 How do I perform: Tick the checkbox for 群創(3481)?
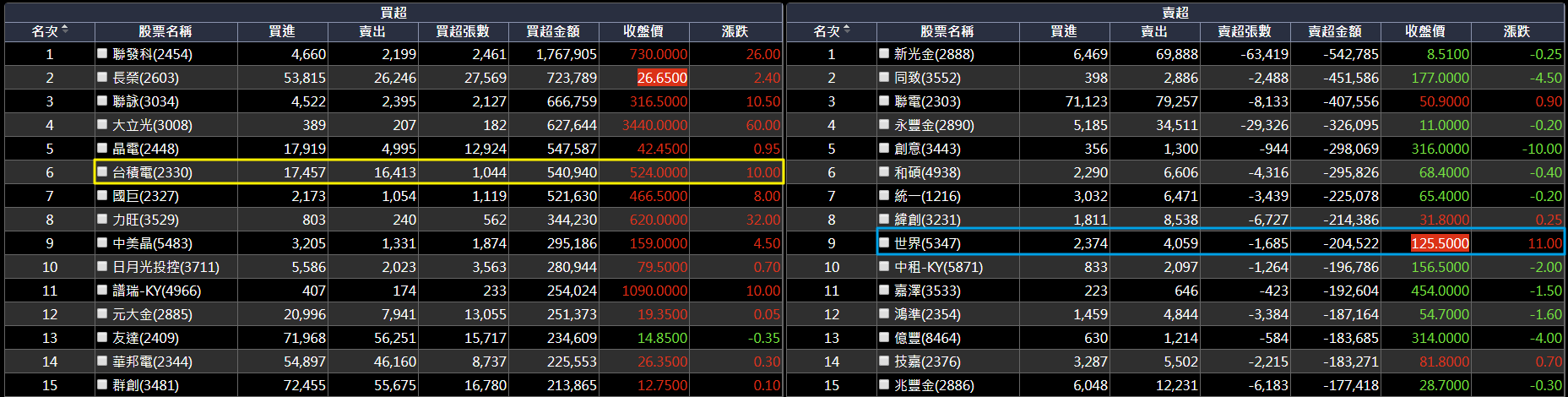pyautogui.click(x=102, y=384)
